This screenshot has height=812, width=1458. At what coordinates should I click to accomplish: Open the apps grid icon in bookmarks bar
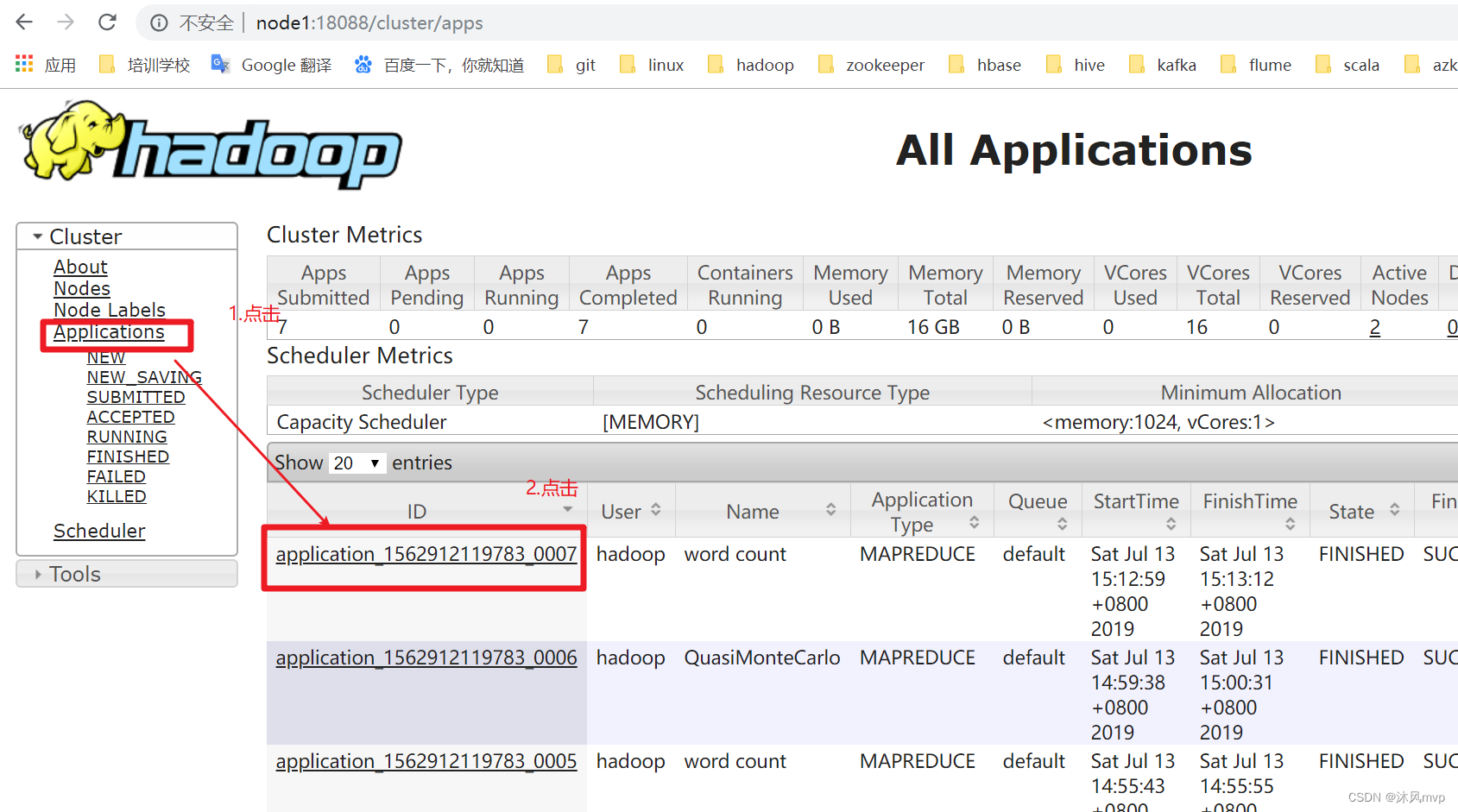tap(24, 64)
